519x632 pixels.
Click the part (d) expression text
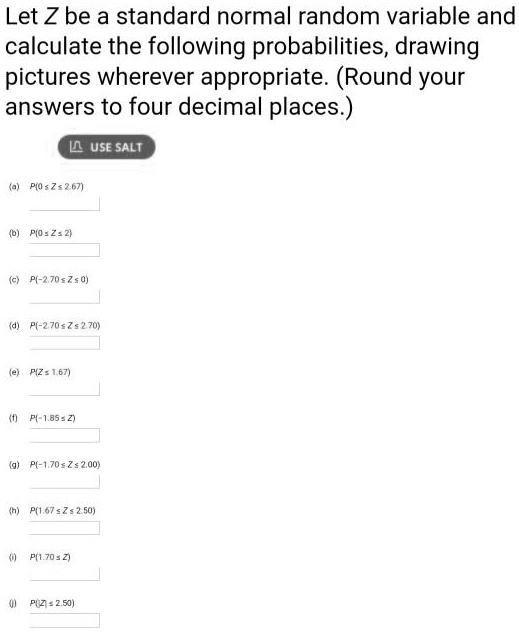(65, 325)
